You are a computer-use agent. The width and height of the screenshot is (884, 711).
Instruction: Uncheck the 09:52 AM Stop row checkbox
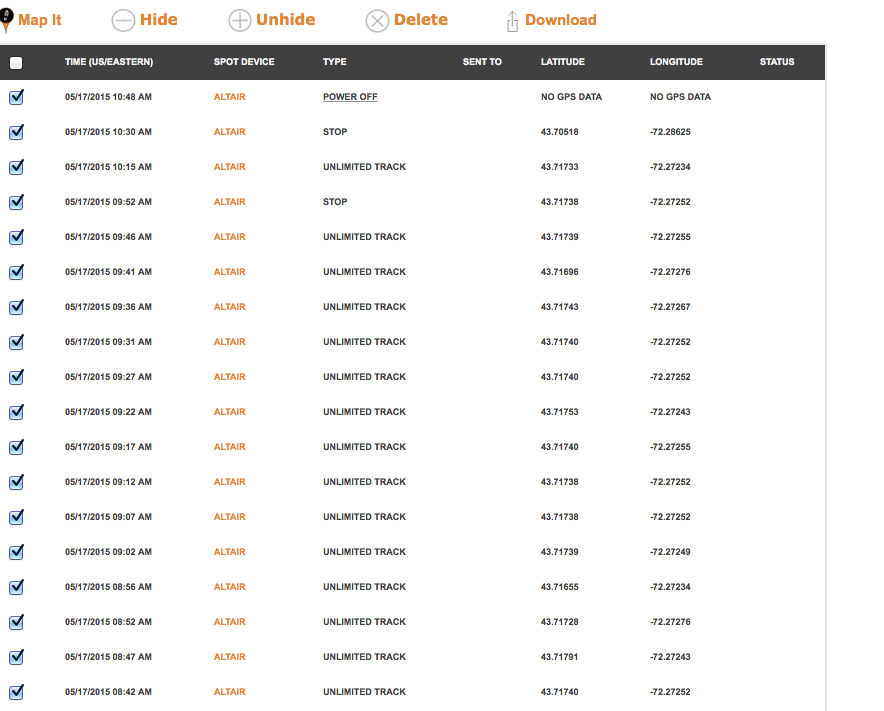[x=16, y=202]
